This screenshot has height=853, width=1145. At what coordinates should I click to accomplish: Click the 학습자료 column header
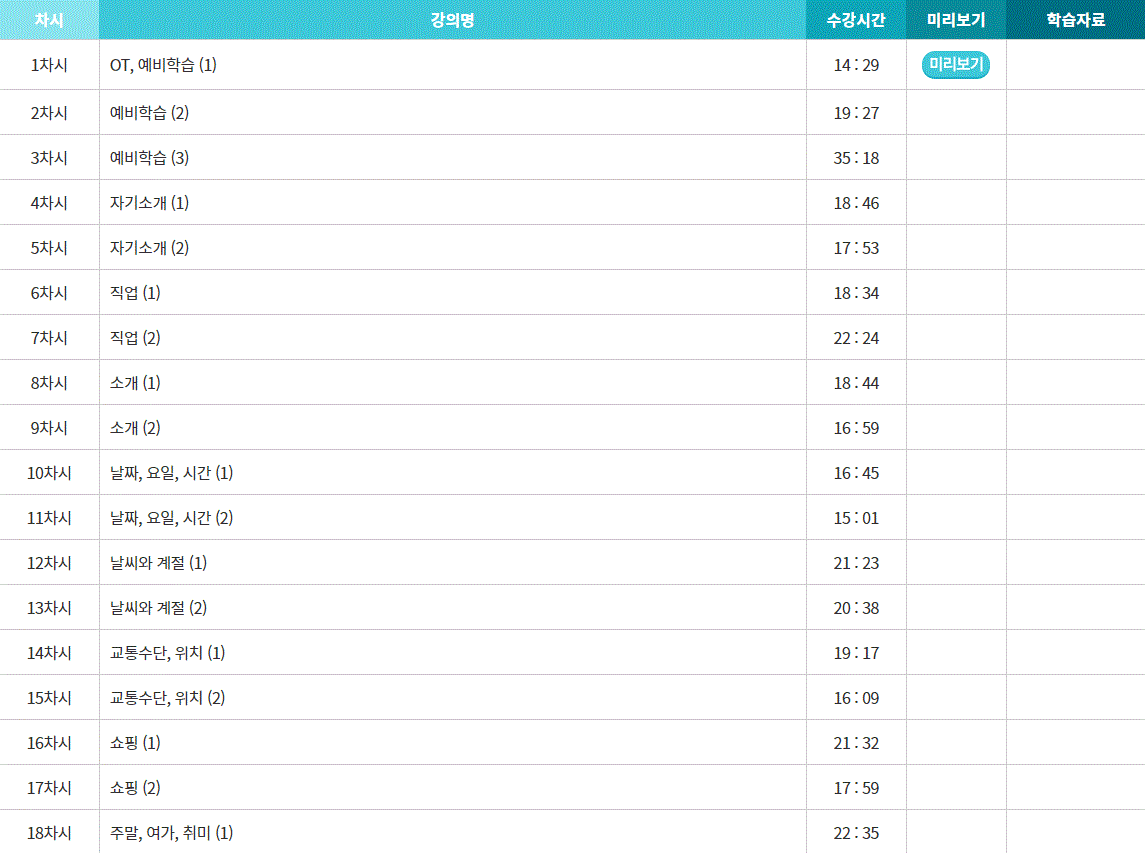click(1075, 20)
